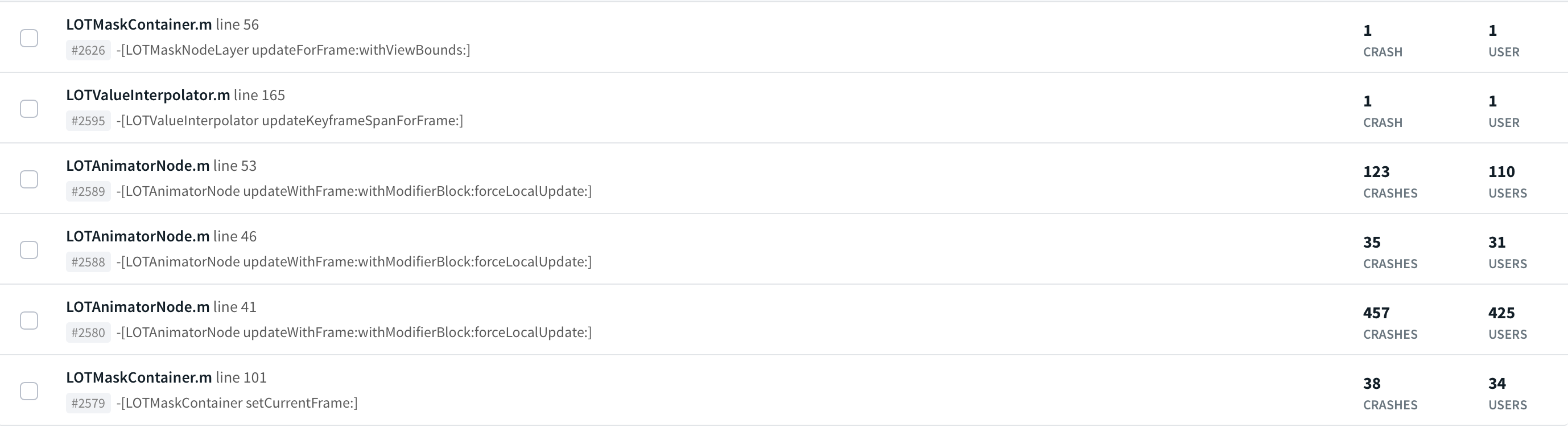Mark the checkbox for LOTAnimatorNode.m line 41
Screen dimensions: 1568x427
coord(29,321)
